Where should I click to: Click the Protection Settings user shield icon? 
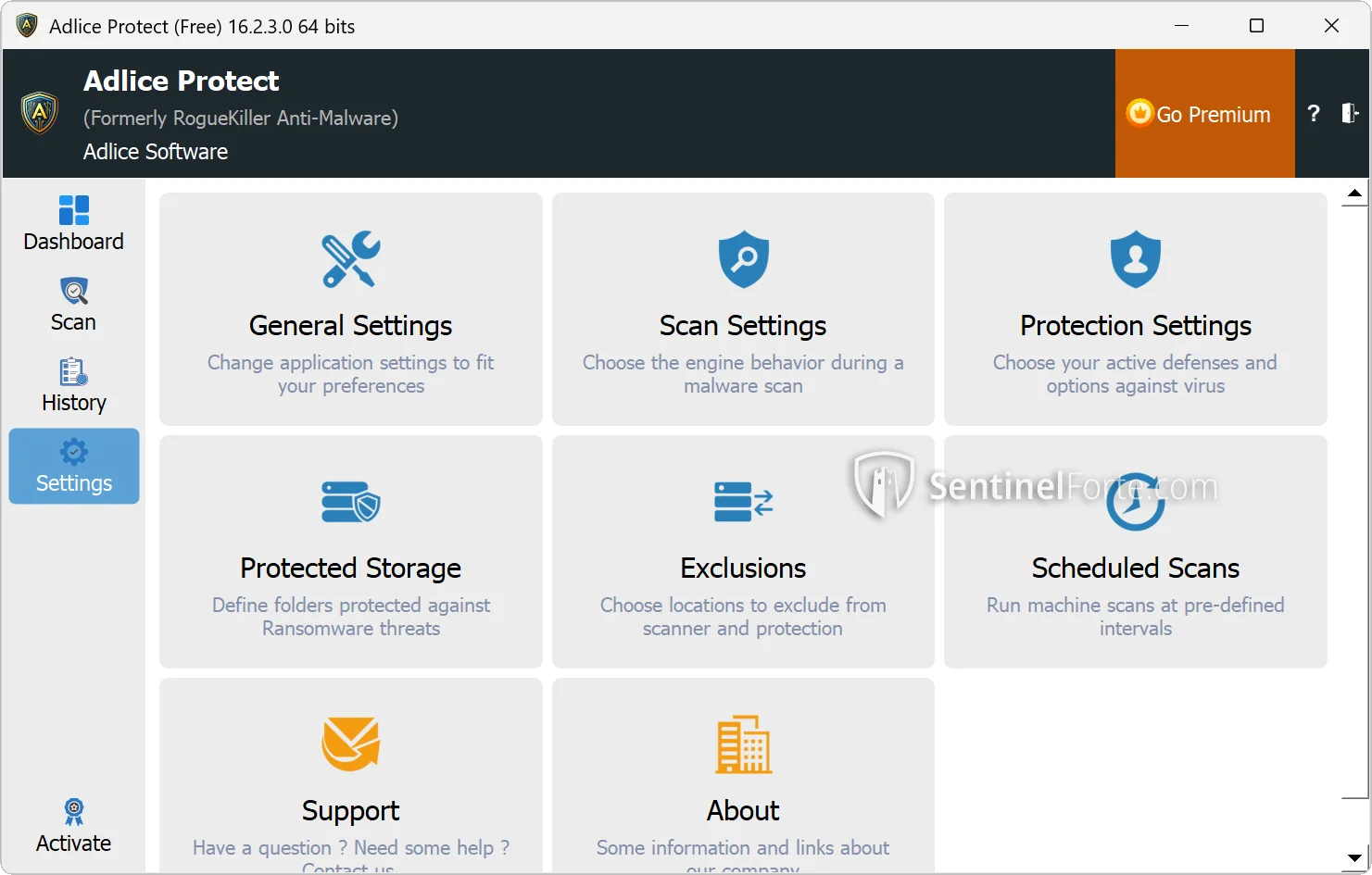click(1136, 259)
